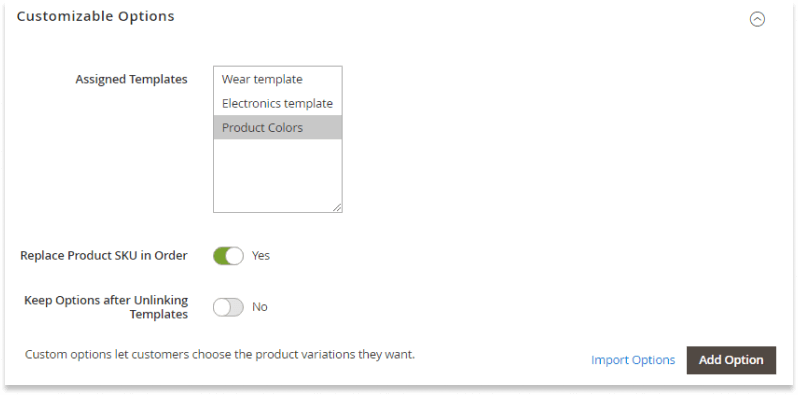Open the Import Options link

pyautogui.click(x=633, y=360)
